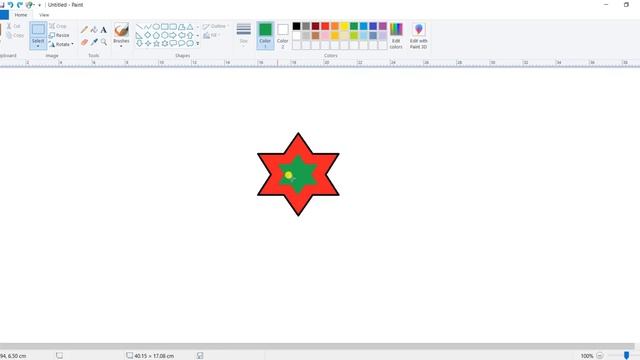Select the Color 1 foreground box
This screenshot has width=640, height=360.
pos(265,36)
